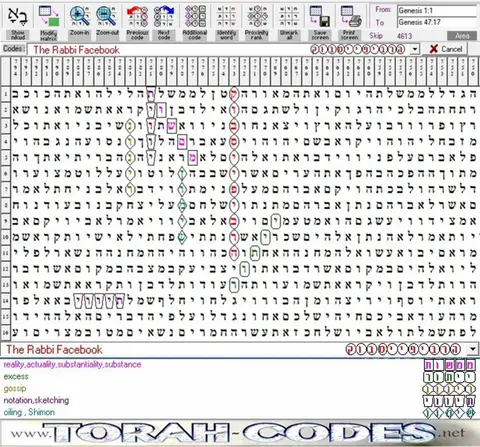Click yellow Hebrew letters legend for gossip
The image size is (480, 447).
point(449,389)
